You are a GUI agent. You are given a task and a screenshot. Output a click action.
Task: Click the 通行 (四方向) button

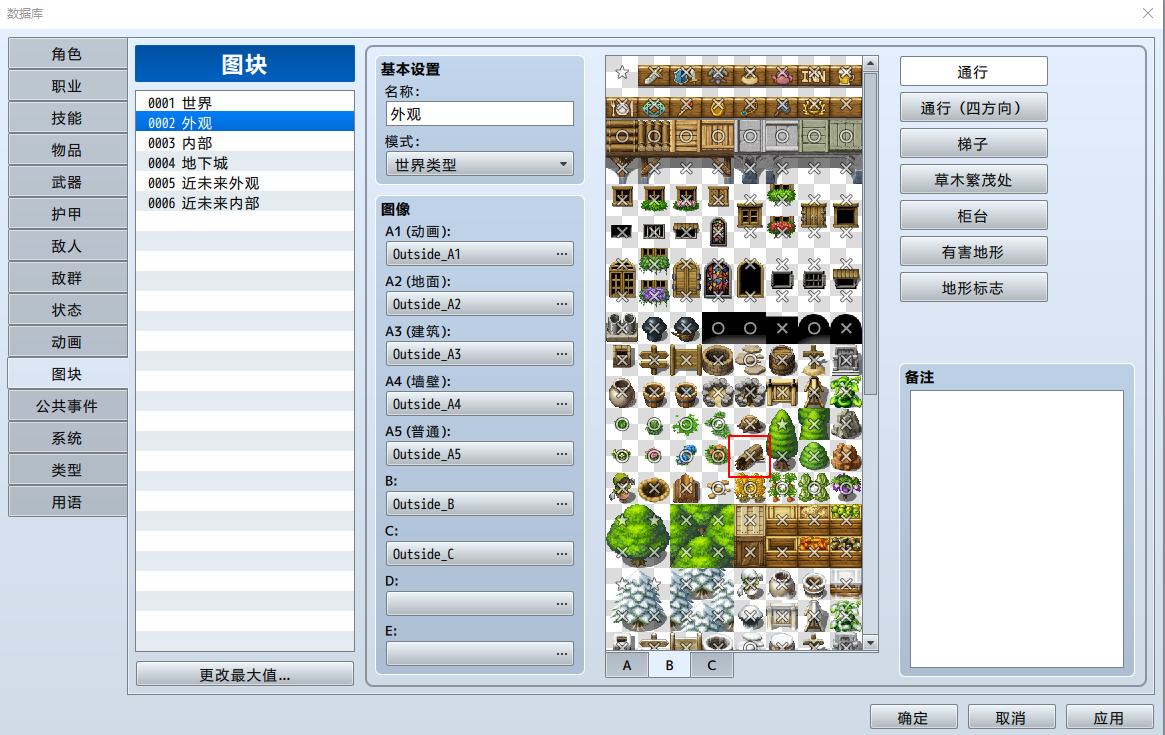(973, 108)
